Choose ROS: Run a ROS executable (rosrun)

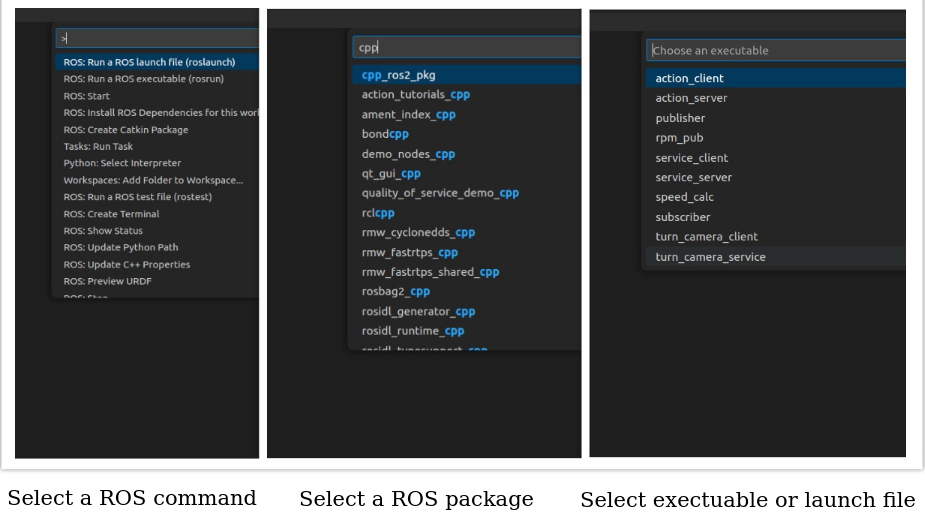(143, 79)
